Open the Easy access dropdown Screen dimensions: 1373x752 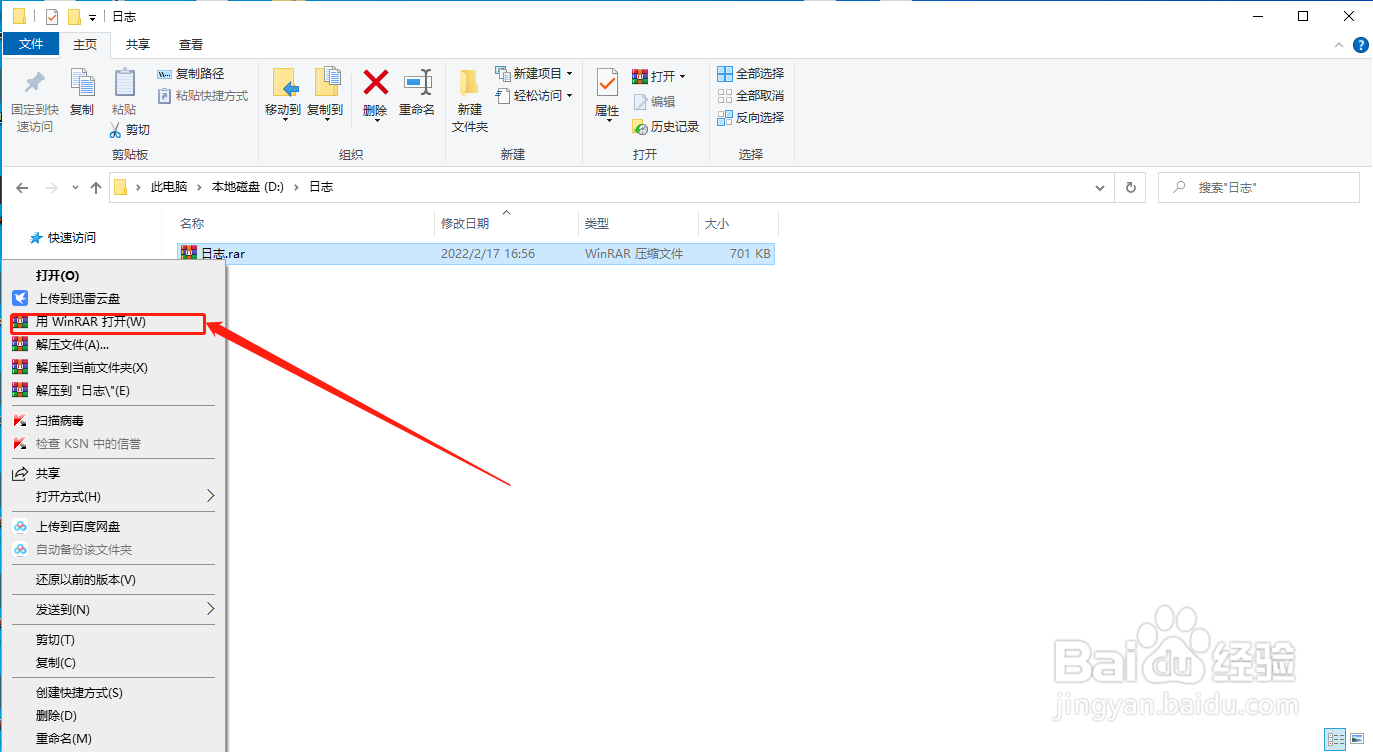534,96
